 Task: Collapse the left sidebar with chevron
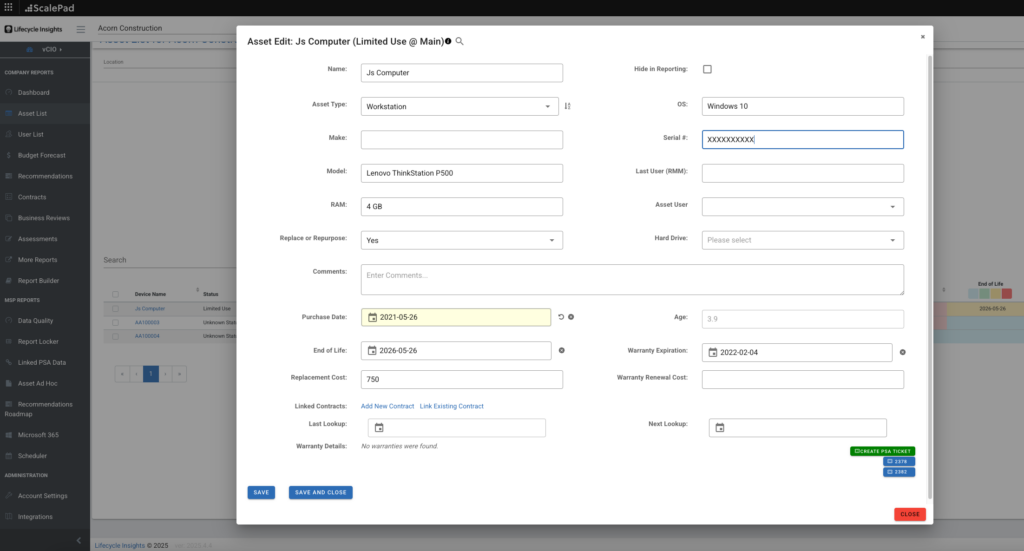[79, 541]
